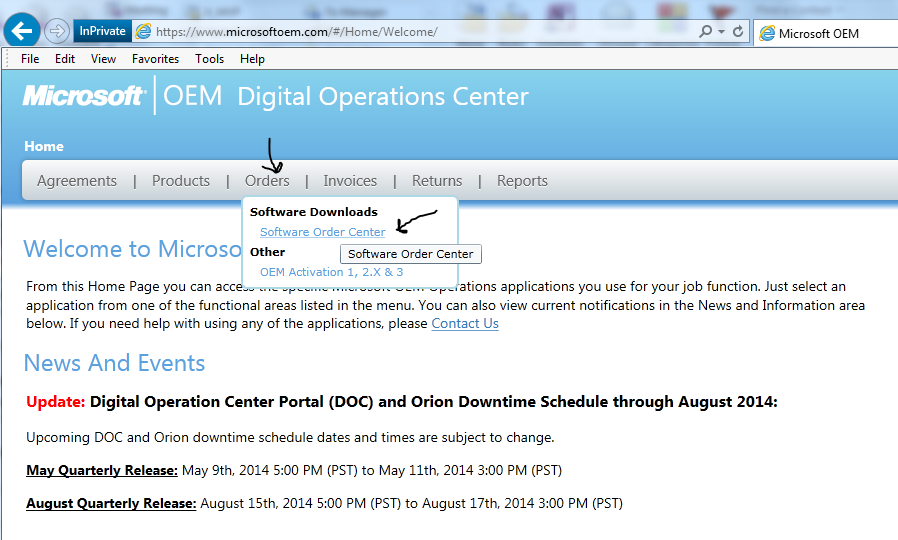Open the Products navigation item
This screenshot has height=540, width=898.
click(x=180, y=181)
